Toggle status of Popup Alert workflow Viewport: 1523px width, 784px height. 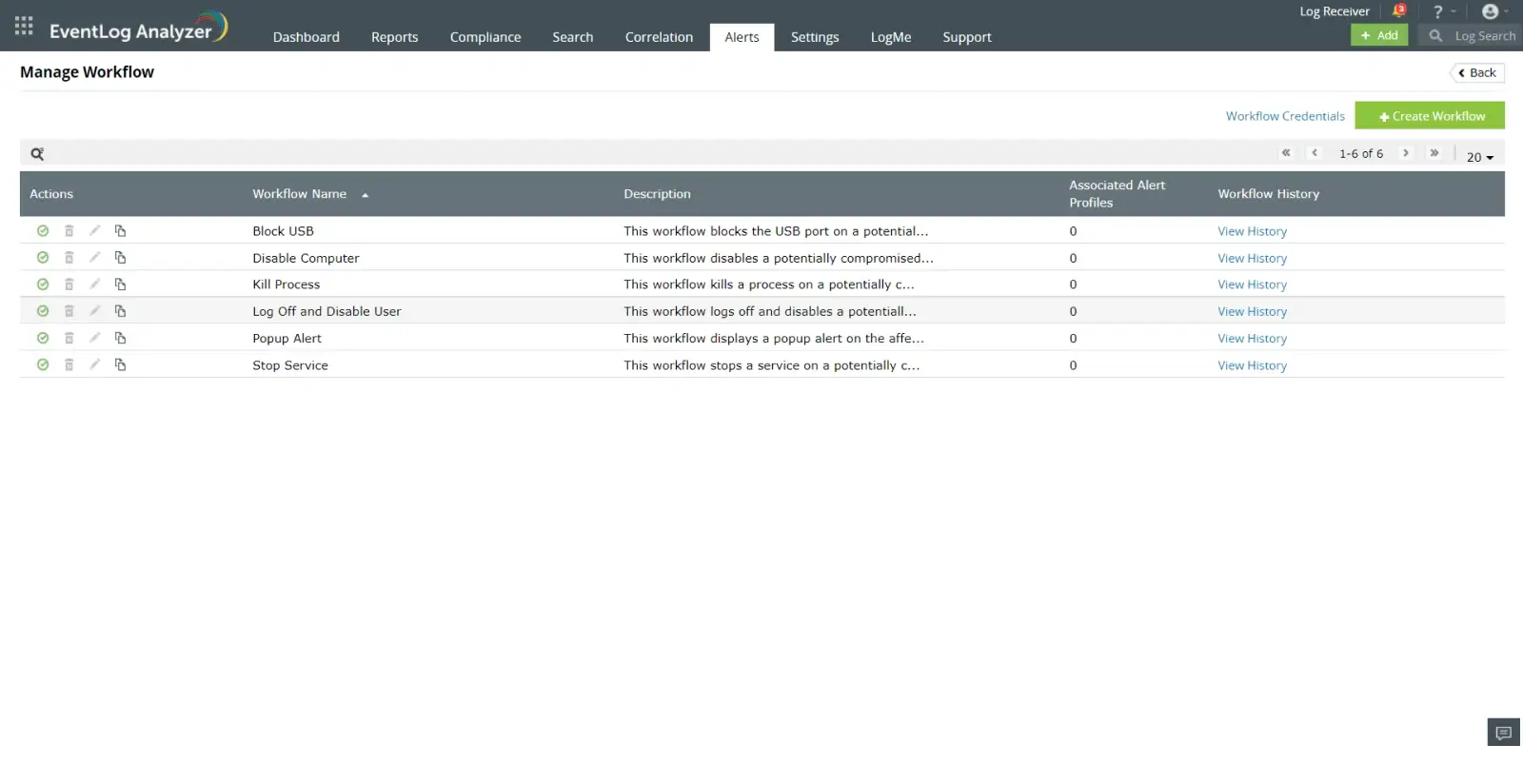point(43,338)
